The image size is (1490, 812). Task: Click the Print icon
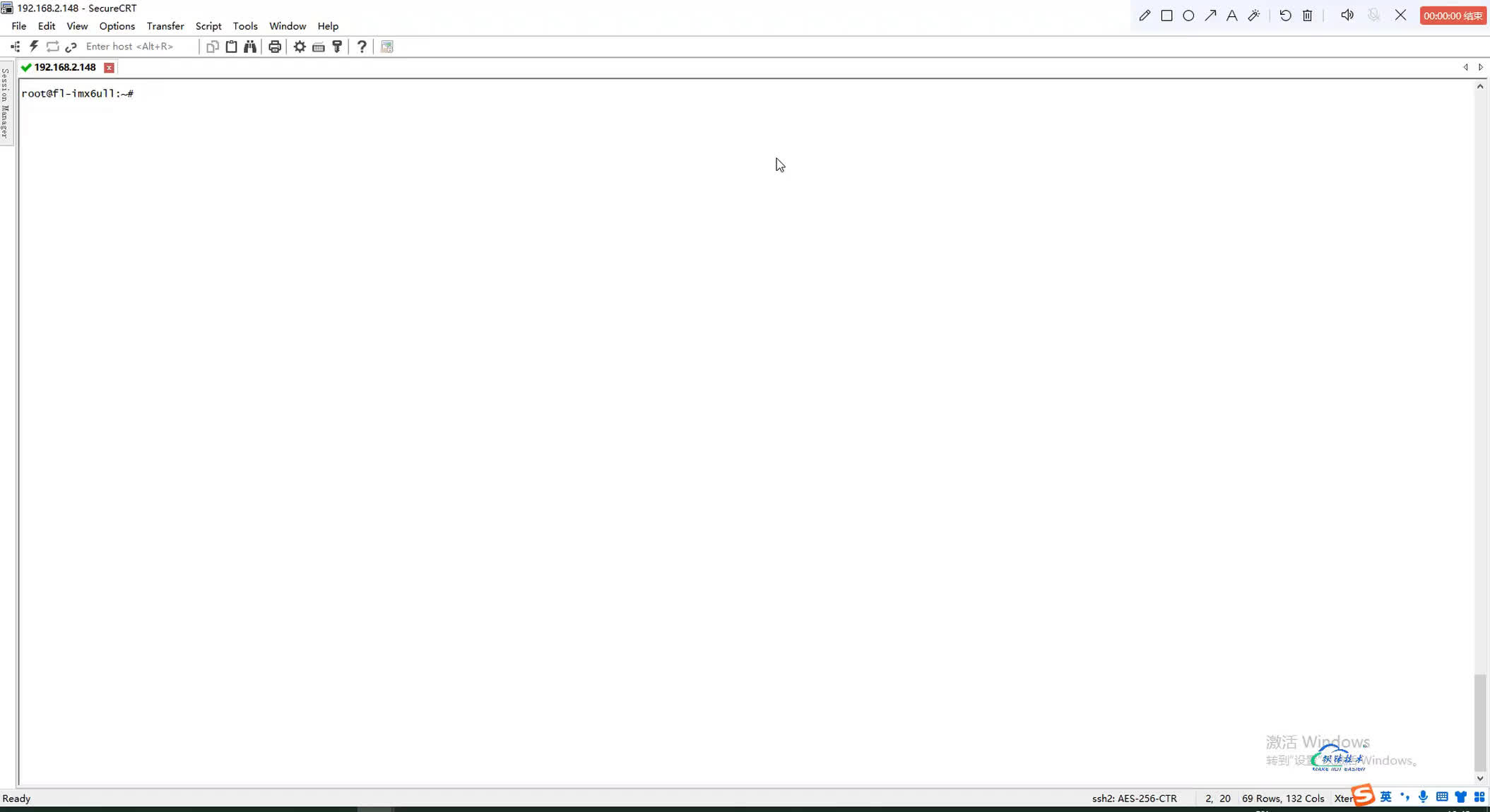pos(275,47)
